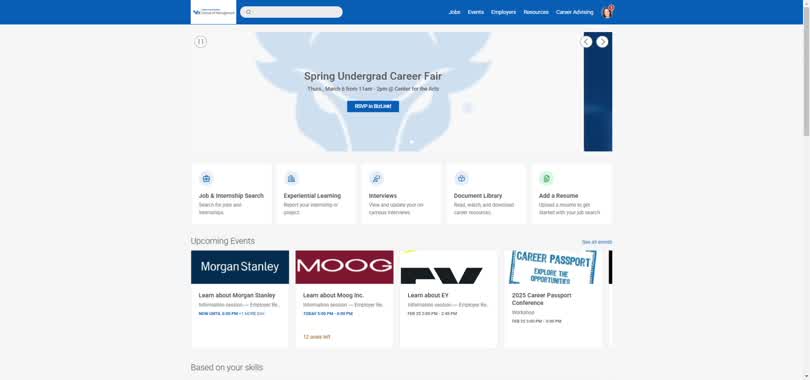This screenshot has height=380, width=810.
Task: Open Learn about EY event
Action: 428,295
